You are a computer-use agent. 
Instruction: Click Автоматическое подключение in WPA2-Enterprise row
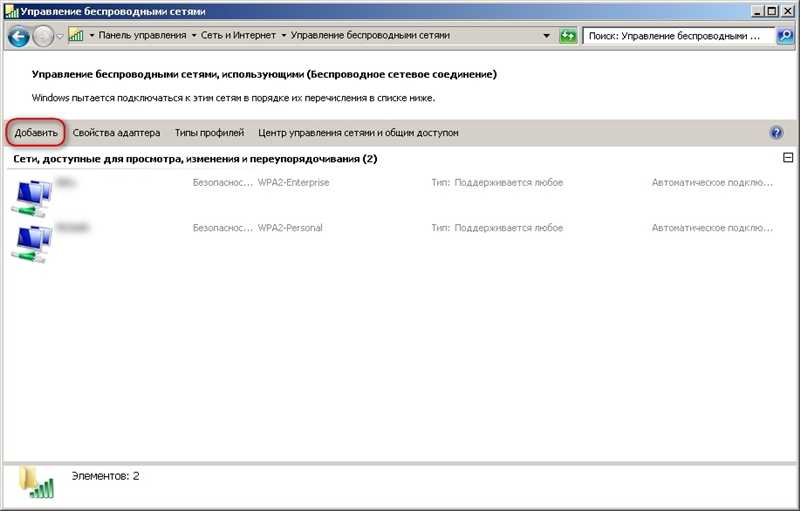pos(712,183)
